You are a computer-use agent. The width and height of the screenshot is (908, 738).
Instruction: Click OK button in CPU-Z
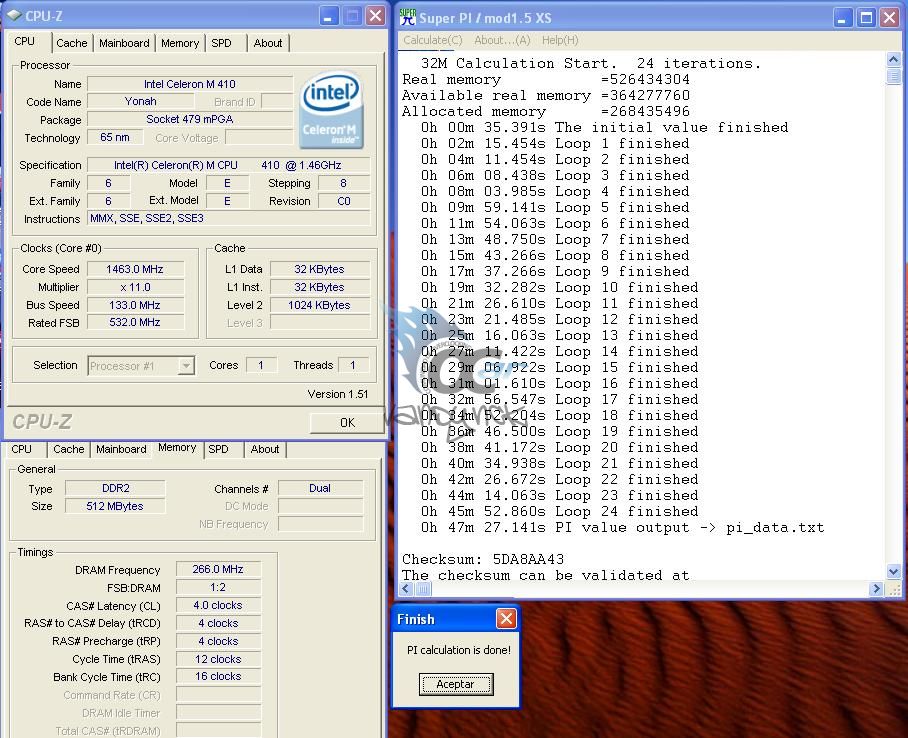tap(347, 423)
